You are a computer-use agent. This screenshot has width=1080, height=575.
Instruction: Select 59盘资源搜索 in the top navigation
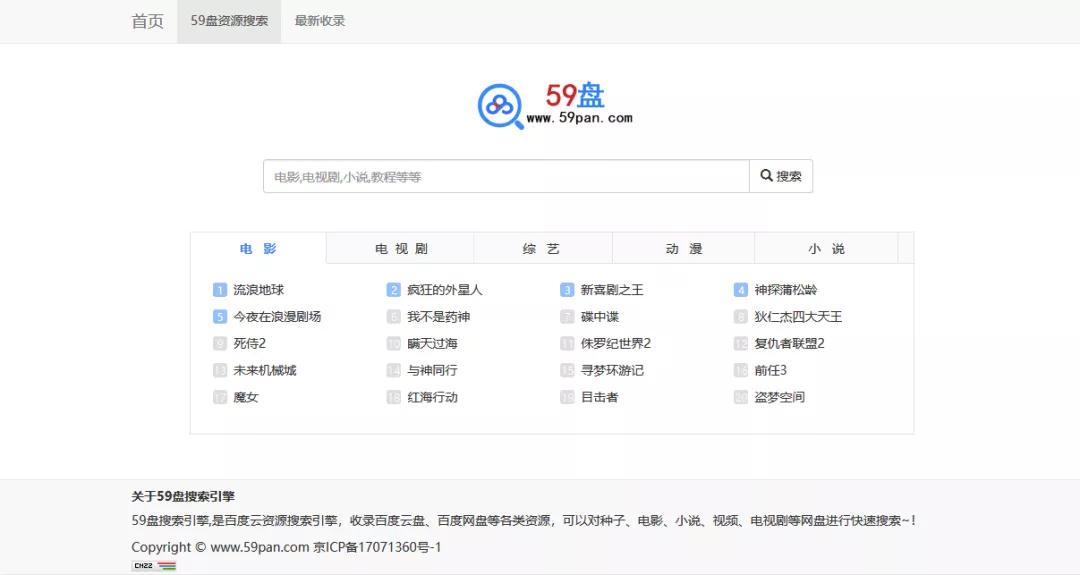[x=229, y=21]
